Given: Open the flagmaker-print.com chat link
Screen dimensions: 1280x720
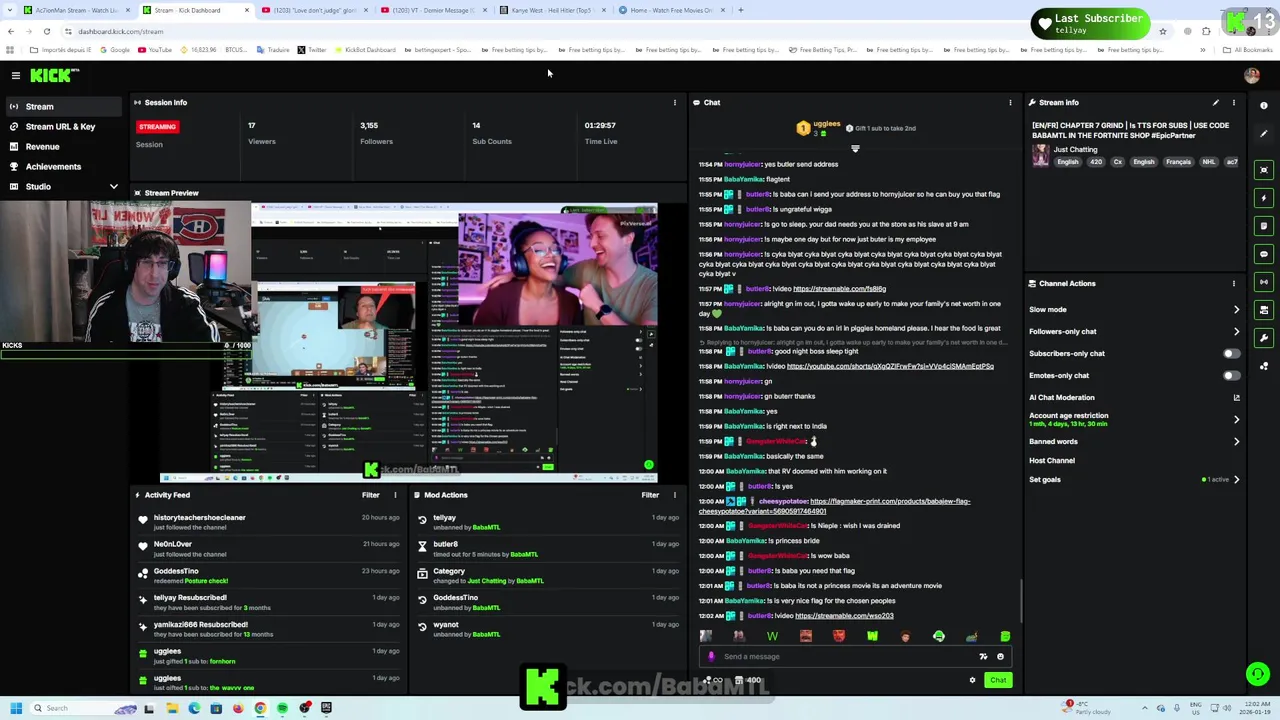Looking at the screenshot, I should tap(834, 506).
